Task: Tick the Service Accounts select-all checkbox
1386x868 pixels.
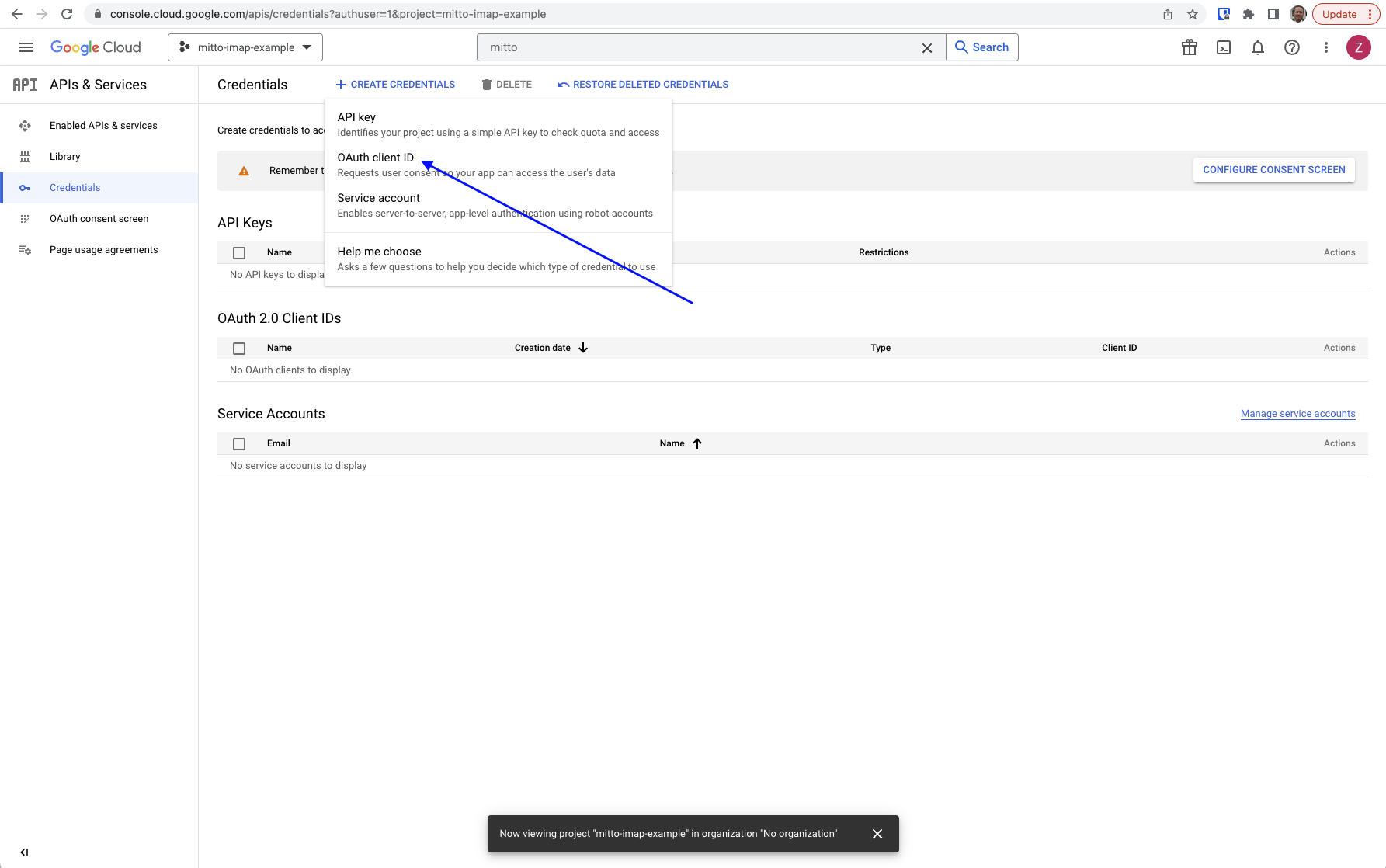Action: point(239,444)
